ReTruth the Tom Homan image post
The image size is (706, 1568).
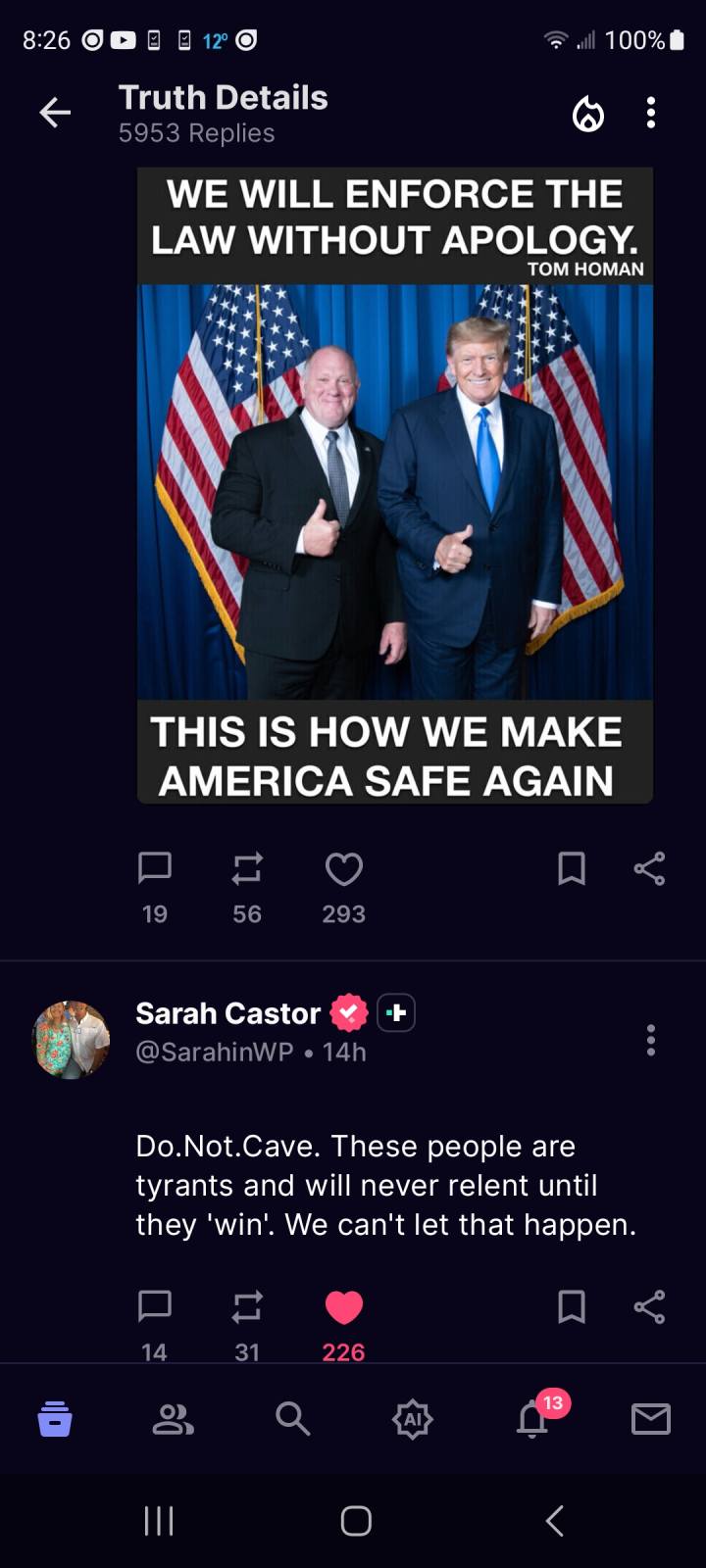pyautogui.click(x=247, y=868)
